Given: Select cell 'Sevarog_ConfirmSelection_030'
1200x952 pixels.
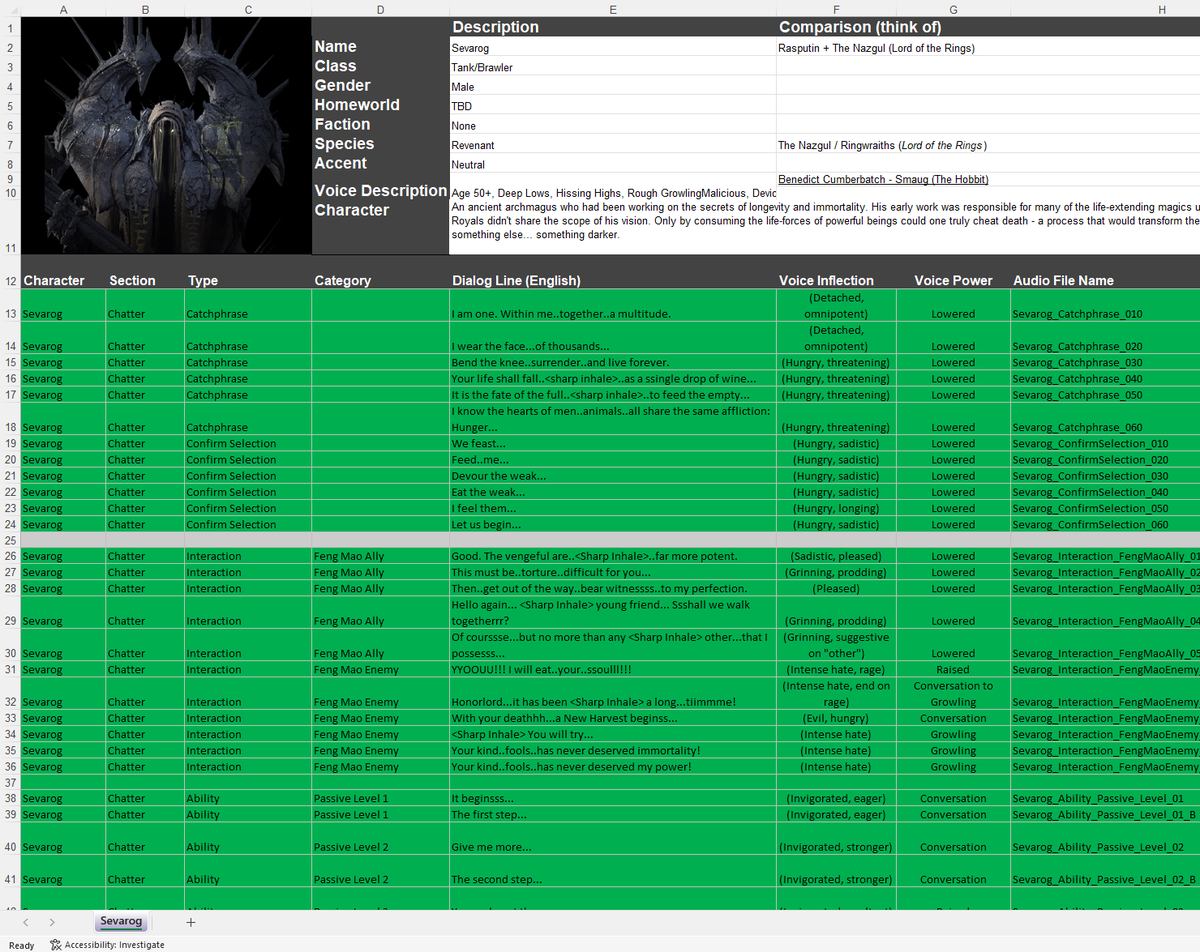Looking at the screenshot, I should coord(1105,476).
